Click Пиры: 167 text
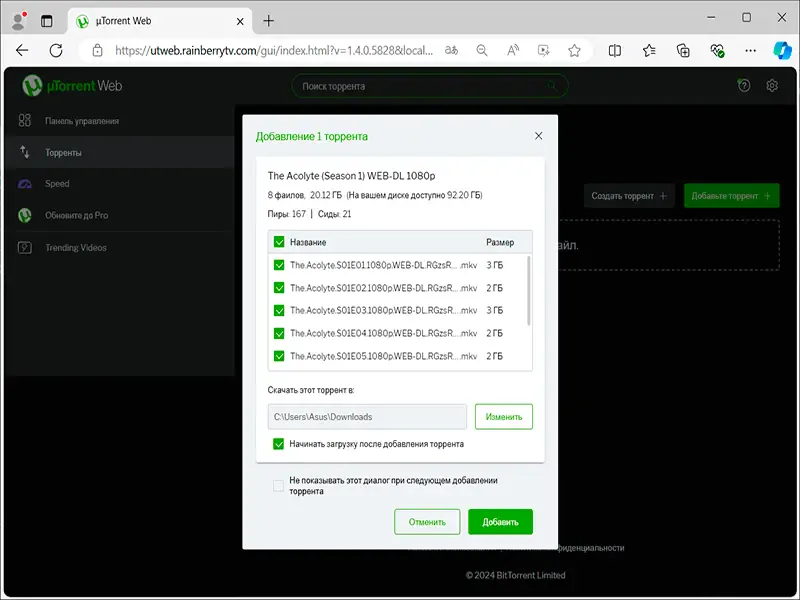 pos(286,214)
